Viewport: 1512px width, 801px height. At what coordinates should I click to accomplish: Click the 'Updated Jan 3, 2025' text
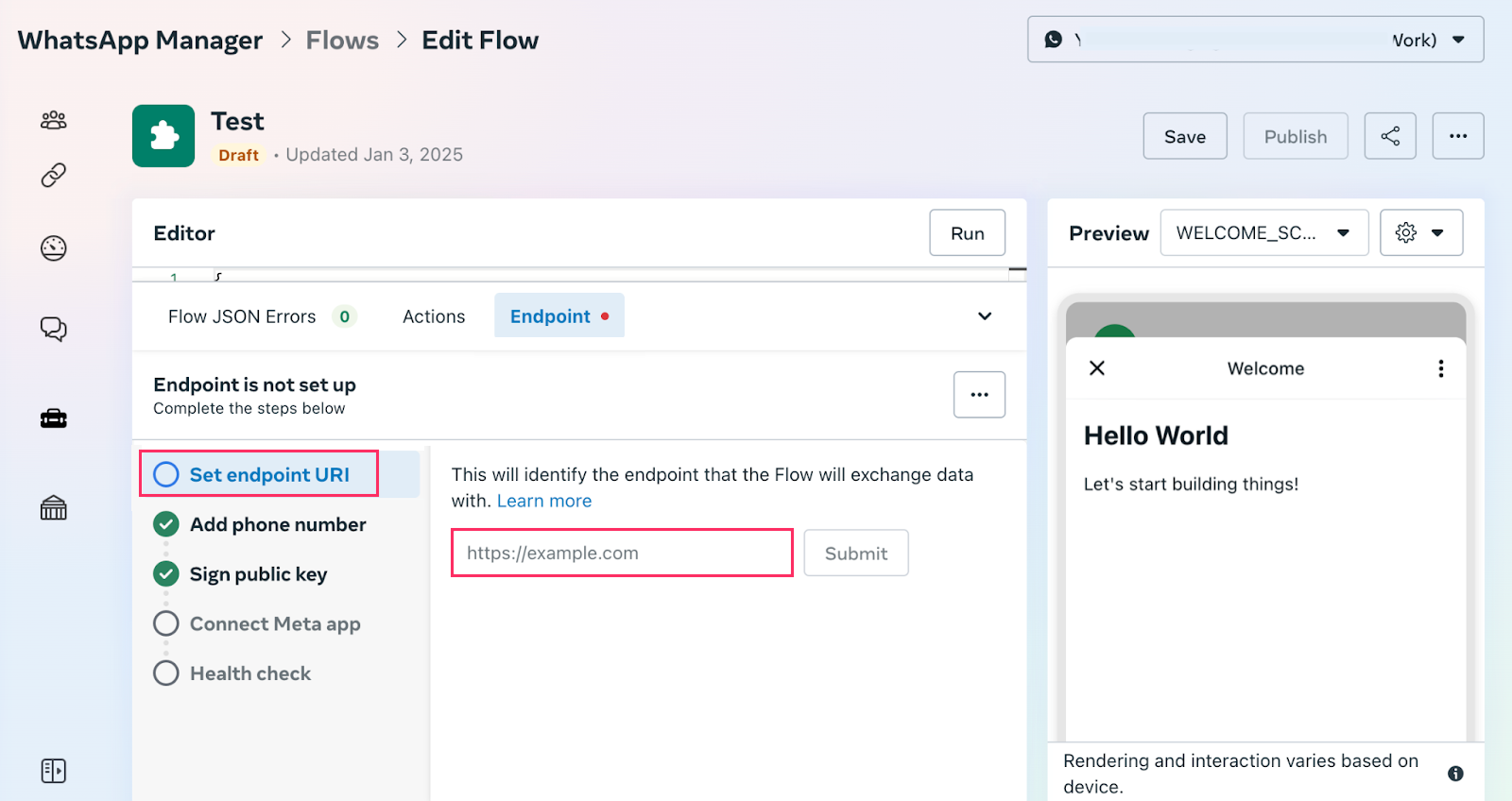374,155
